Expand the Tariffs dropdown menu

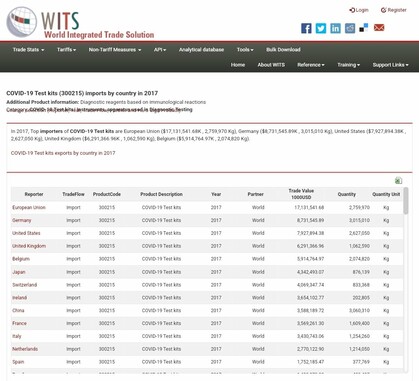pyautogui.click(x=66, y=50)
